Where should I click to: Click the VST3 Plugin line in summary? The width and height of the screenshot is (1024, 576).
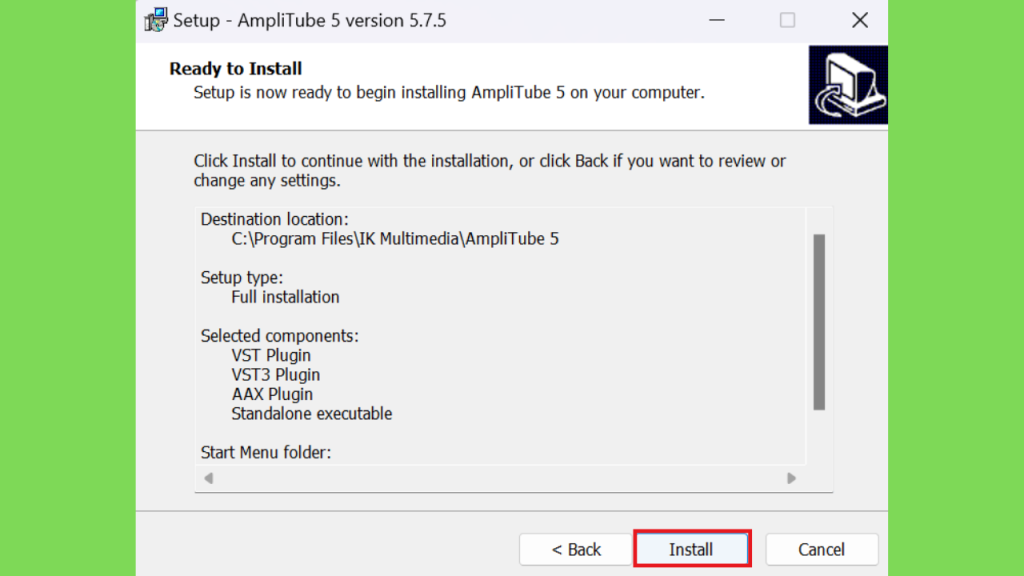point(276,375)
